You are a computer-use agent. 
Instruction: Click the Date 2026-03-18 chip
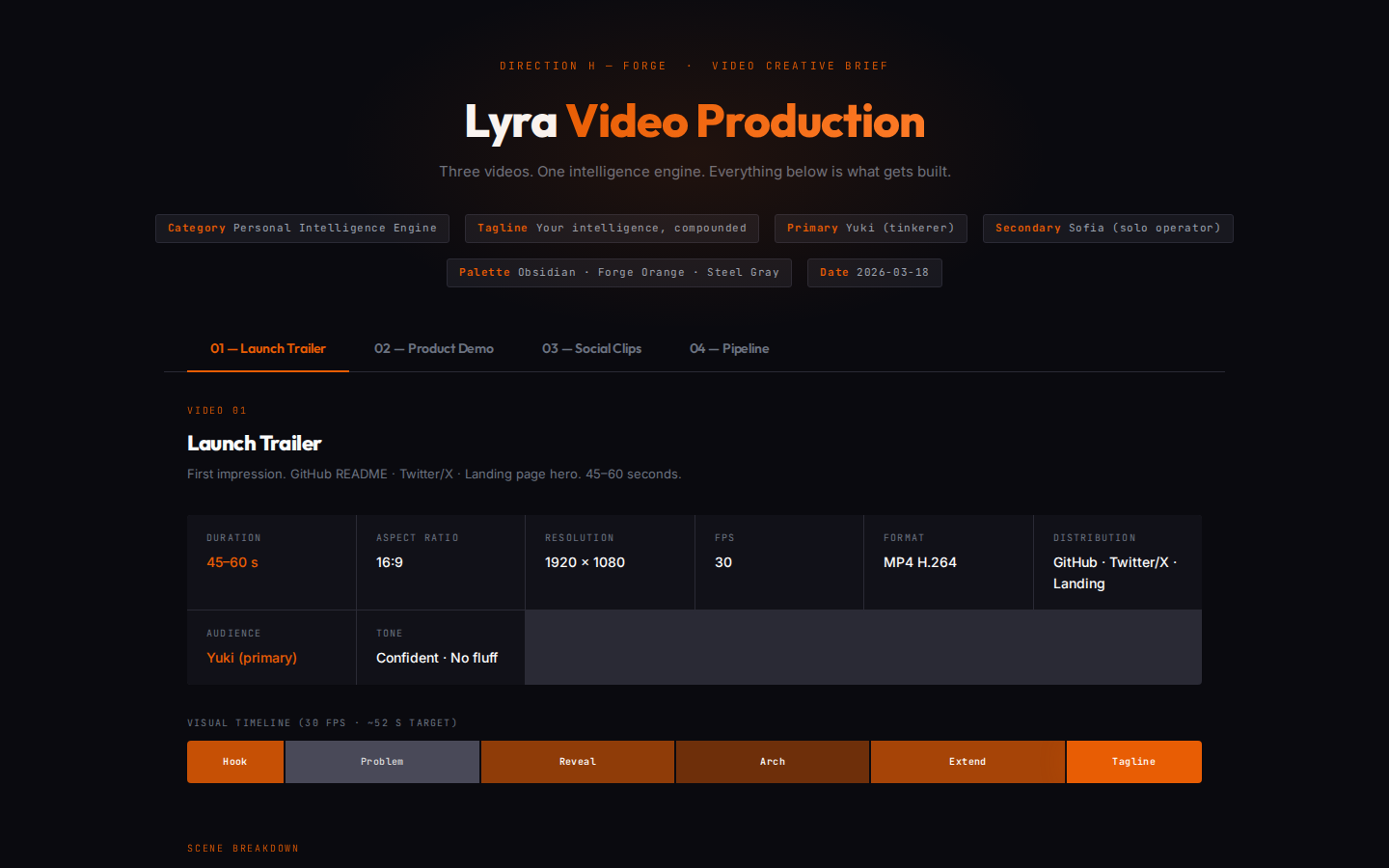tap(874, 272)
